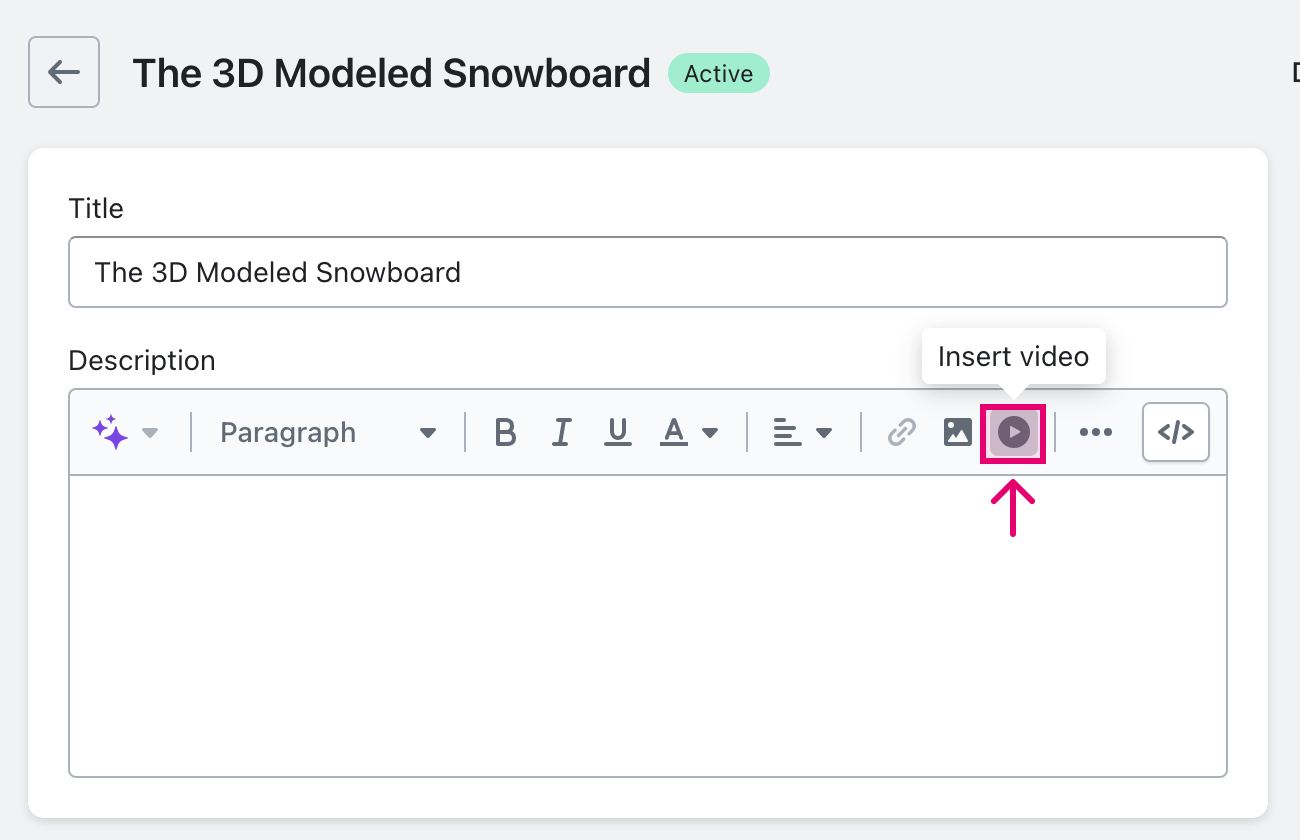Expand the text alignment dropdown arrow
Image resolution: width=1300 pixels, height=840 pixels.
[824, 433]
